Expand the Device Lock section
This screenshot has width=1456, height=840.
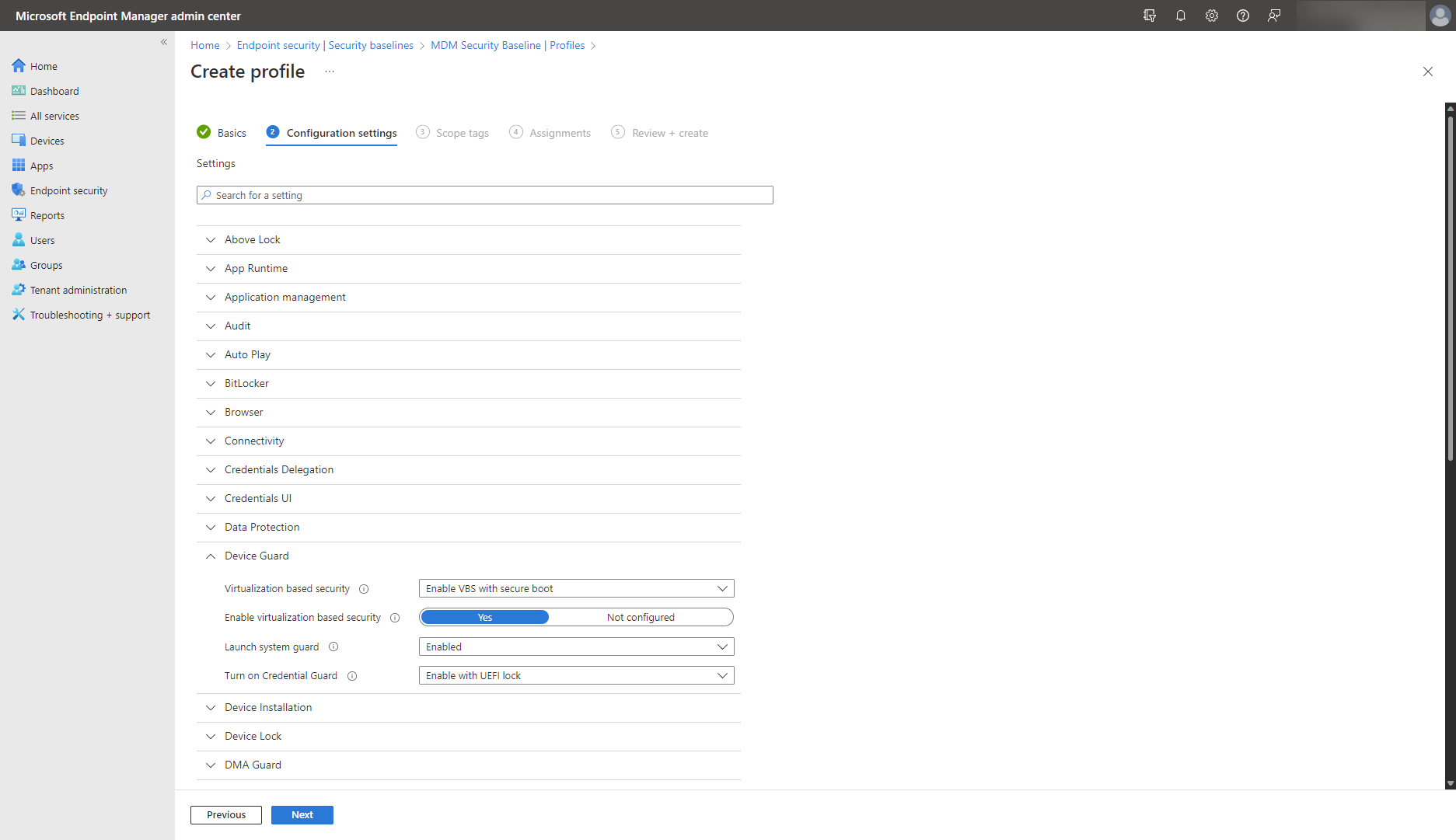469,737
